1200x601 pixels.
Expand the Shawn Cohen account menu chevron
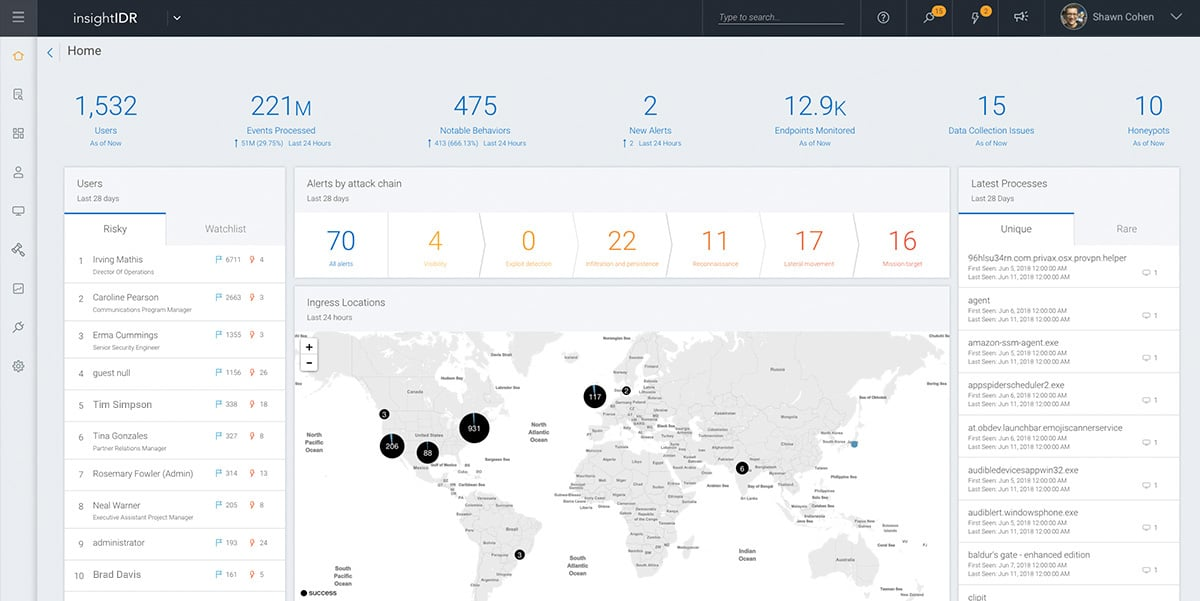click(x=1175, y=17)
